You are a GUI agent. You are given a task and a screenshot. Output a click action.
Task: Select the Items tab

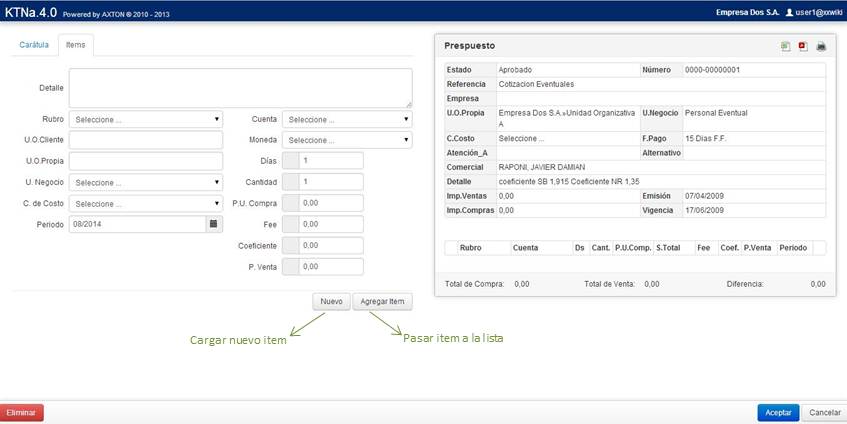click(75, 45)
